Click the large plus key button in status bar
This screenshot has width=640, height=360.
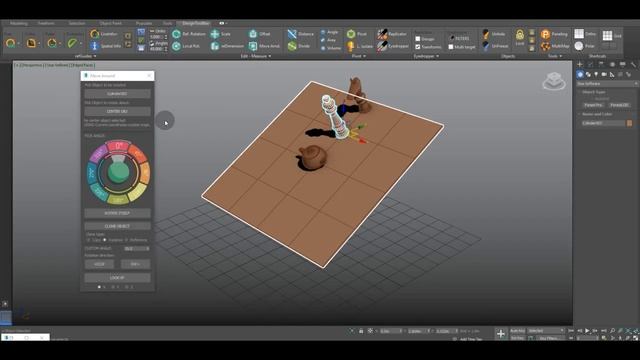[500, 334]
